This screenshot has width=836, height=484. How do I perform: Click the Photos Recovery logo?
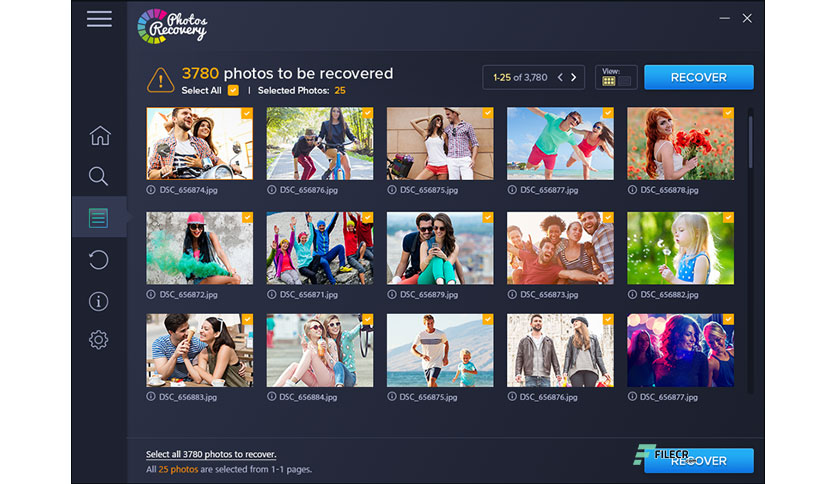point(172,26)
